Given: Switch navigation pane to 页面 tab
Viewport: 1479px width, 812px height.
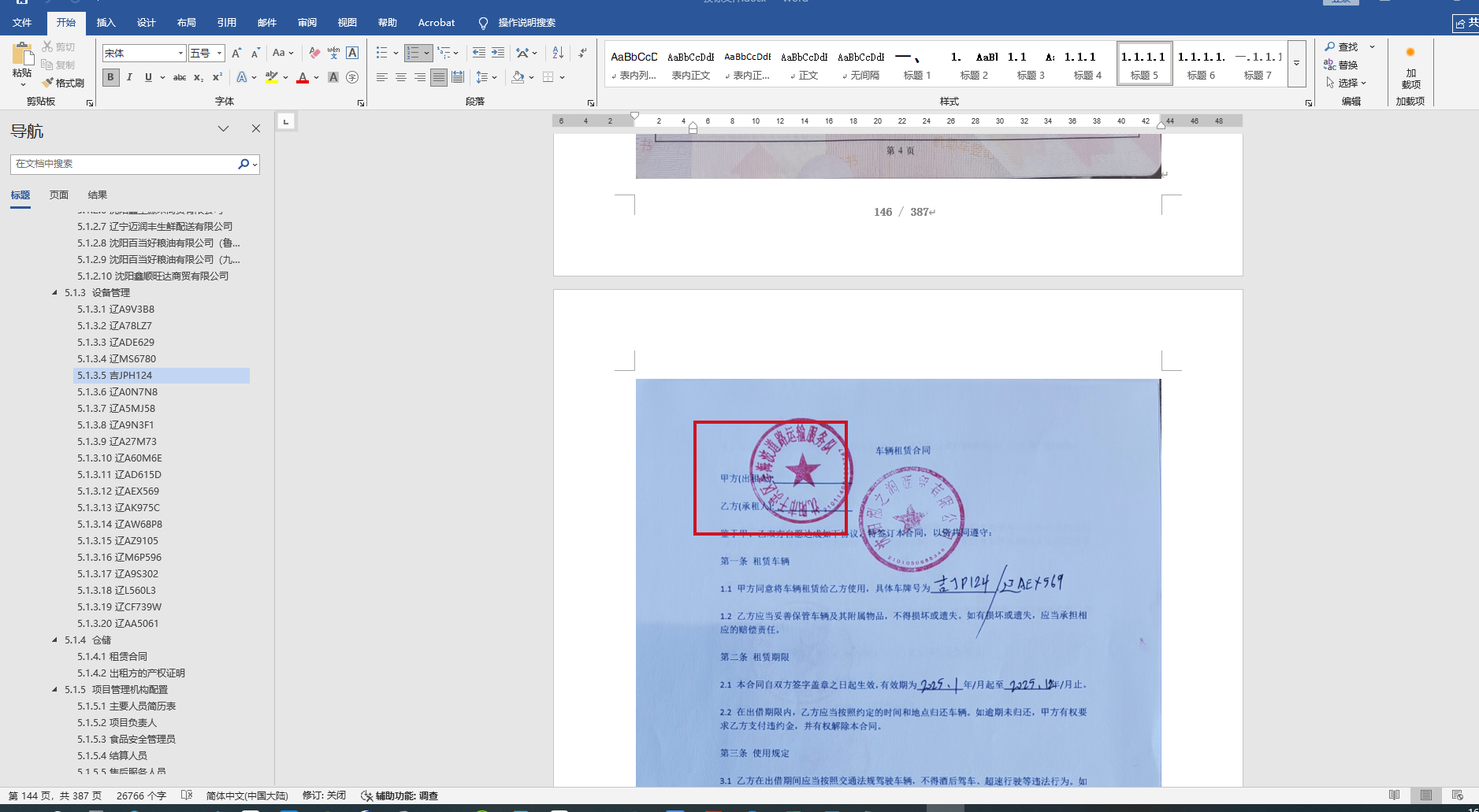Looking at the screenshot, I should pos(59,195).
